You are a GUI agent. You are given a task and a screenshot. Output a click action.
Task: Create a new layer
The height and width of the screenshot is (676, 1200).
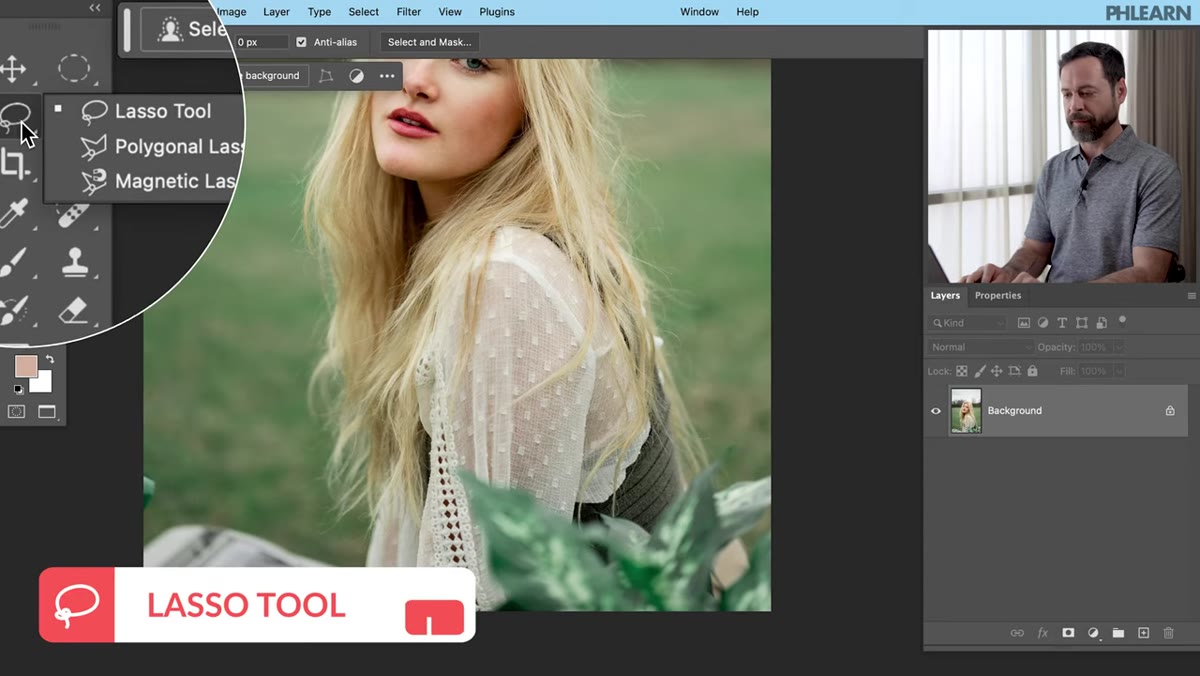pyautogui.click(x=1143, y=633)
